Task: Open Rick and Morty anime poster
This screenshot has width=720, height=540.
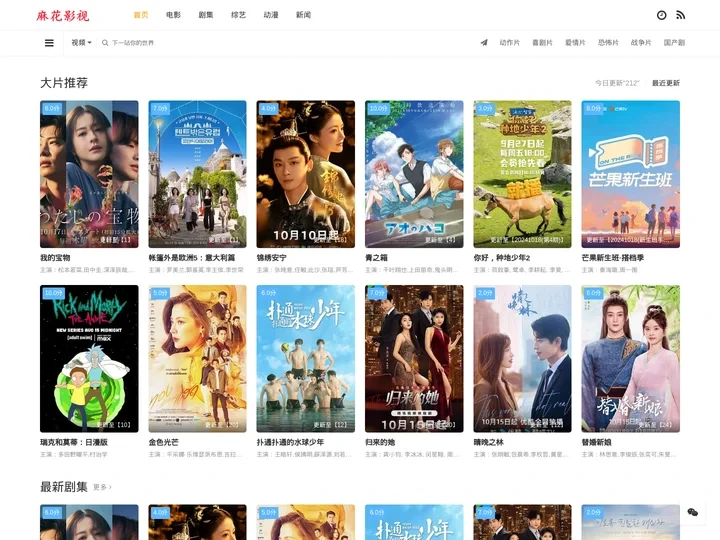Action: (x=89, y=359)
